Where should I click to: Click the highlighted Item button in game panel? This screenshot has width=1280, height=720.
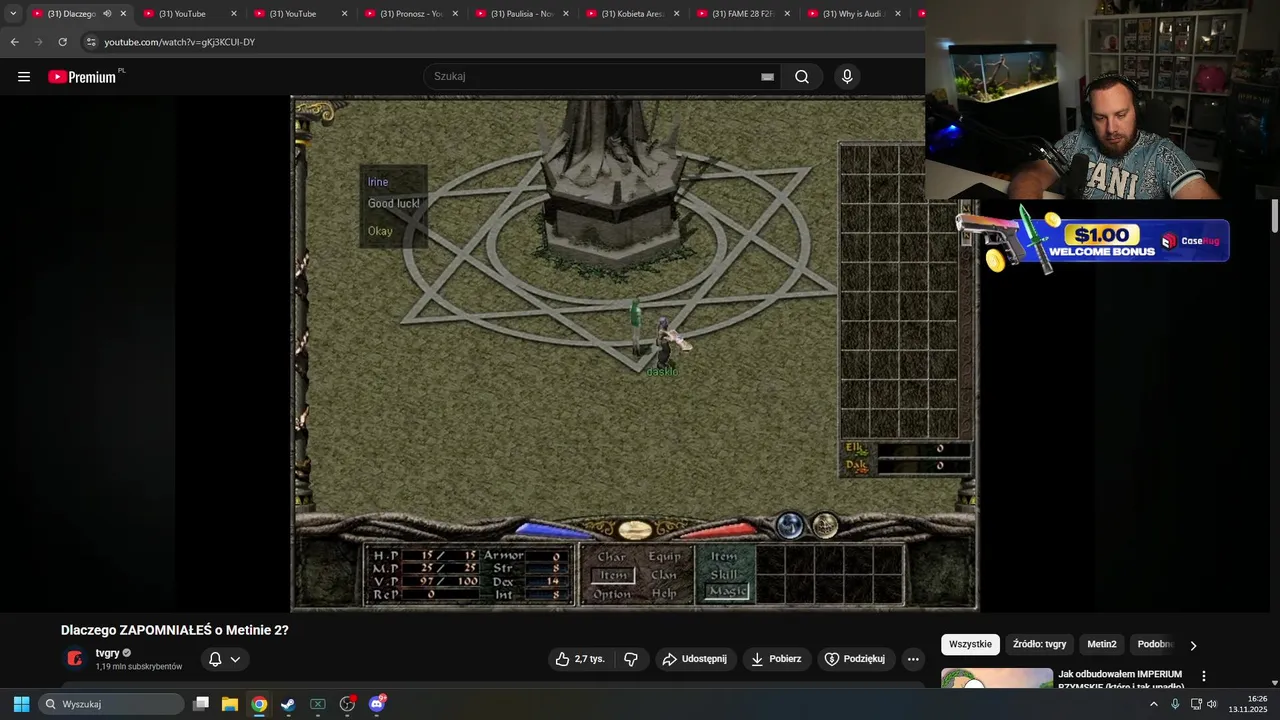pos(612,575)
